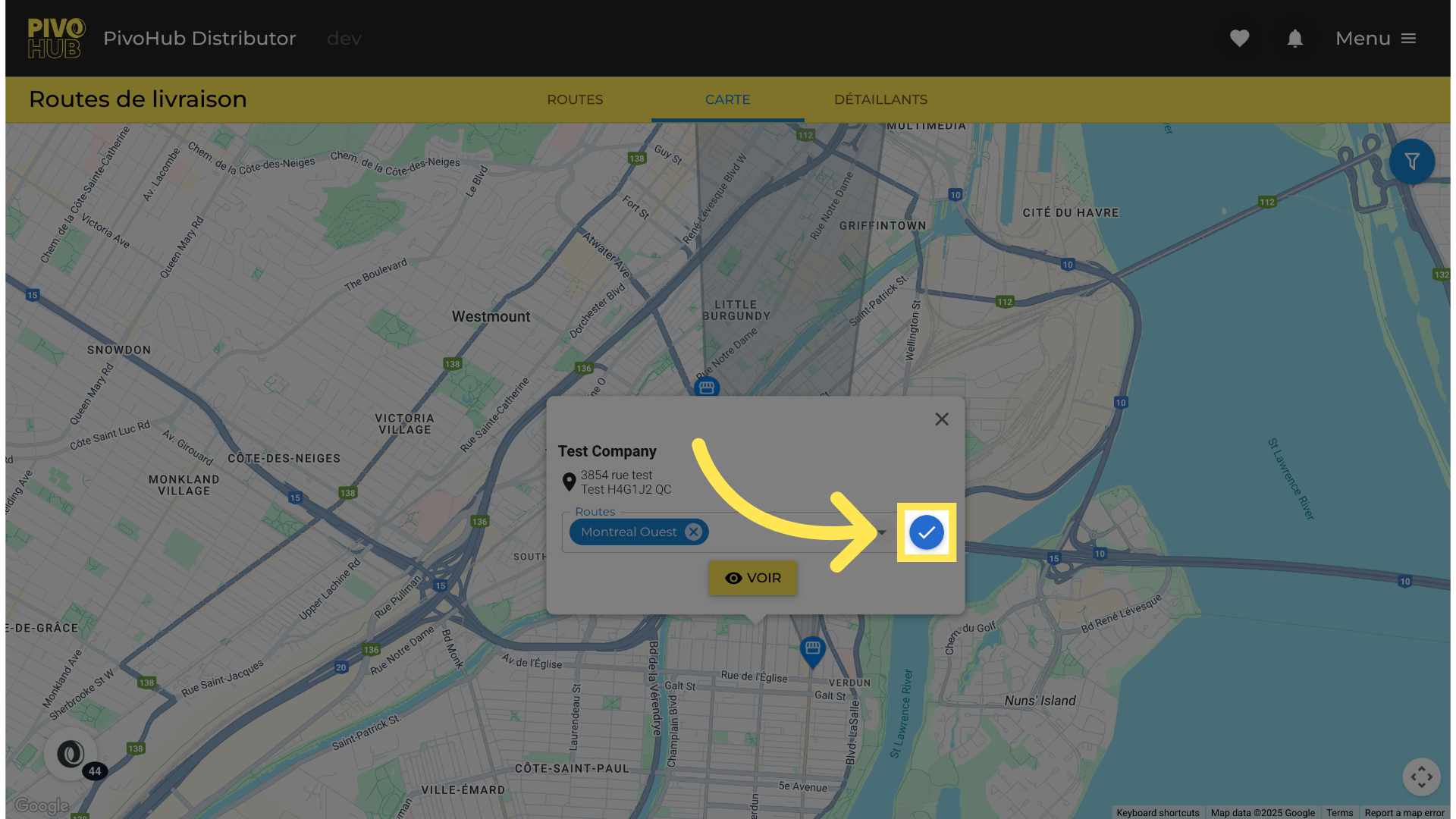The height and width of the screenshot is (819, 1456).
Task: Click the PivoHub logo
Action: tap(56, 38)
